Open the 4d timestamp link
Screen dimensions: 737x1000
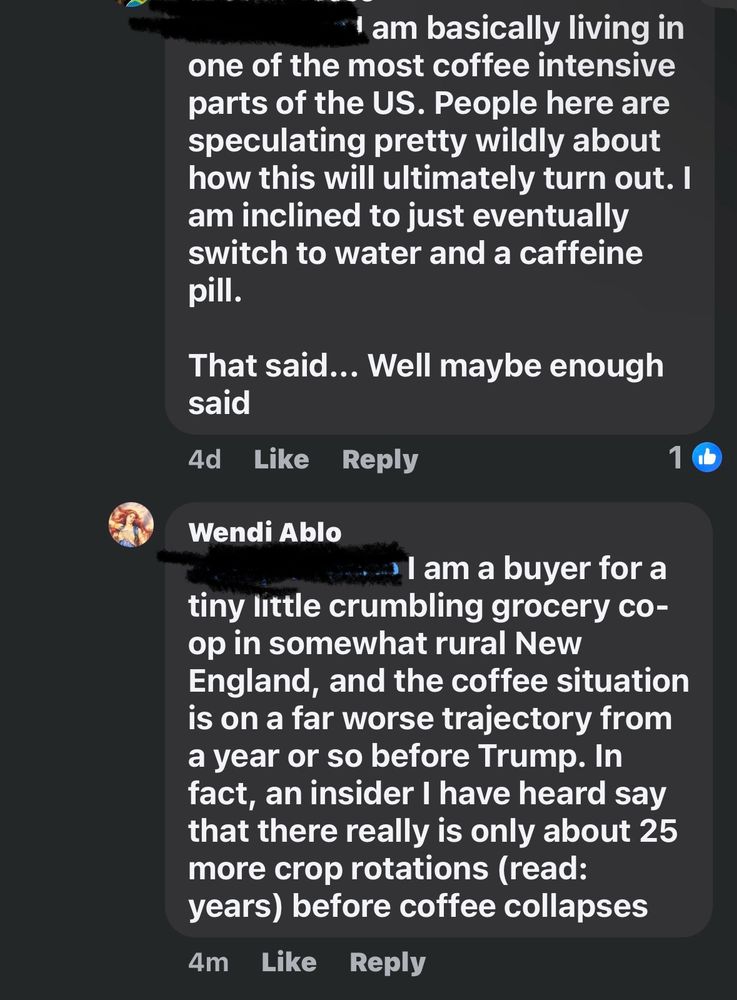click(205, 459)
